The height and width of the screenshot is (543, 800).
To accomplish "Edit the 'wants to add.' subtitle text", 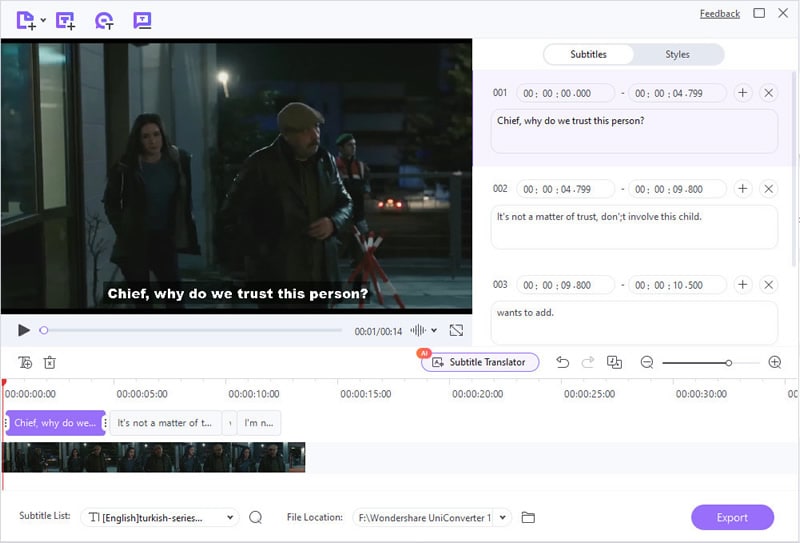I will point(634,323).
